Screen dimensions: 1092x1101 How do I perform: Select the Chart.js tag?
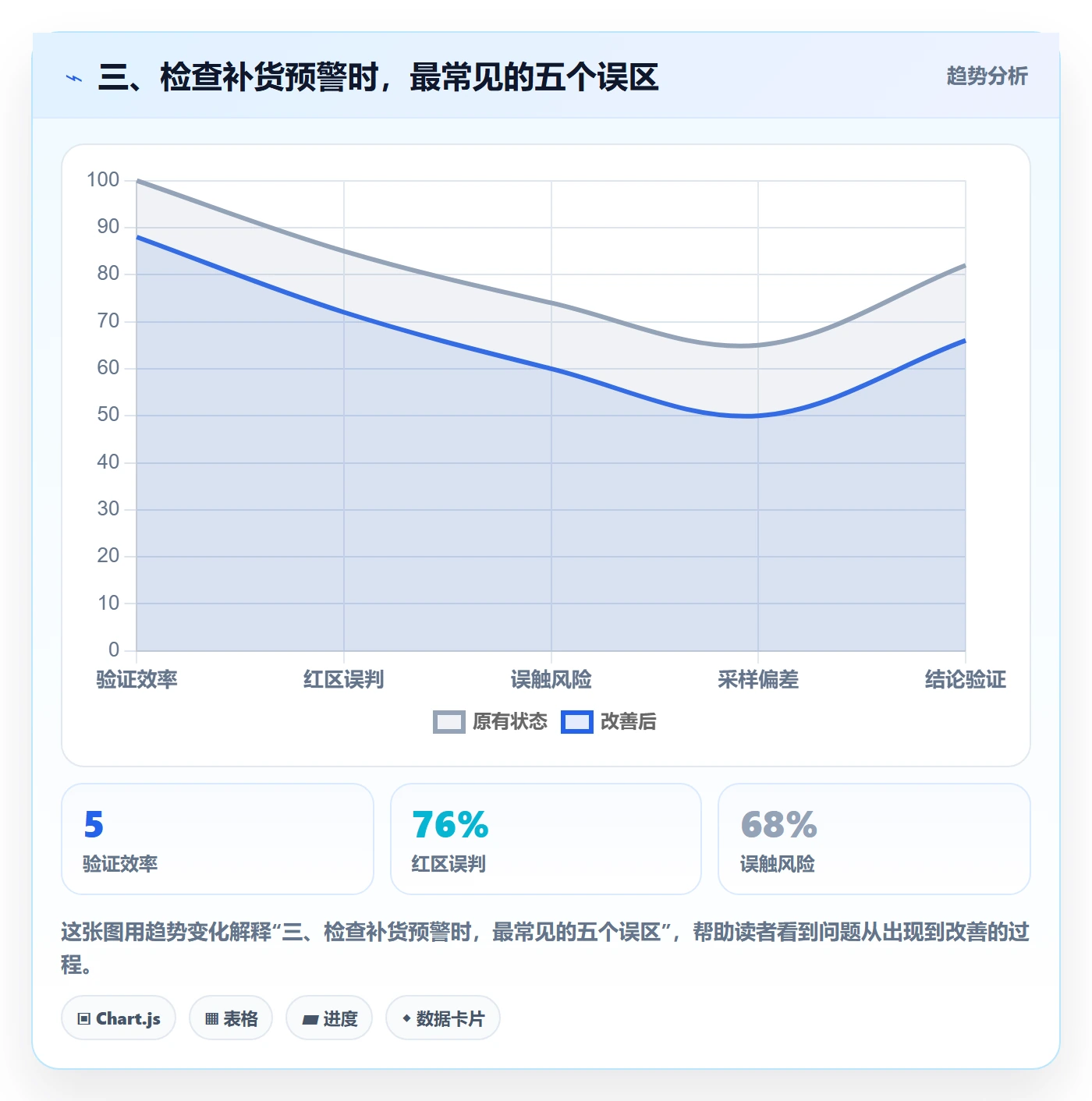119,1018
